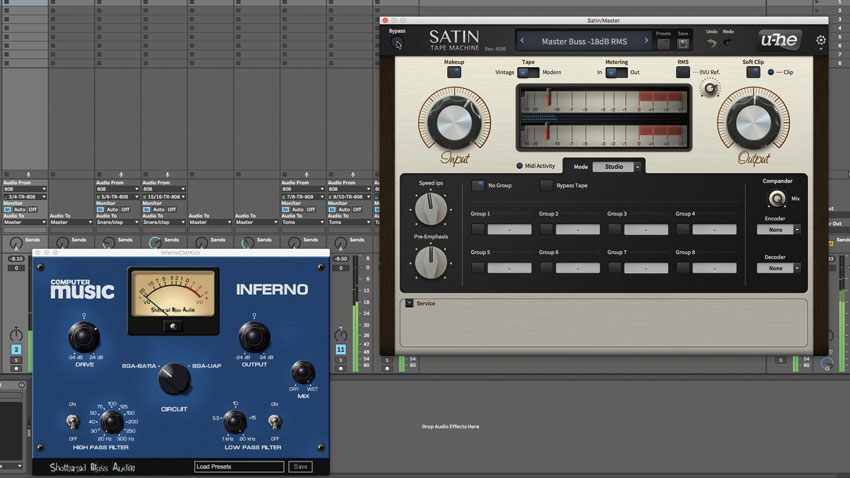
Task: Click the Master Buss -18dB RMS preset name
Action: click(584, 41)
